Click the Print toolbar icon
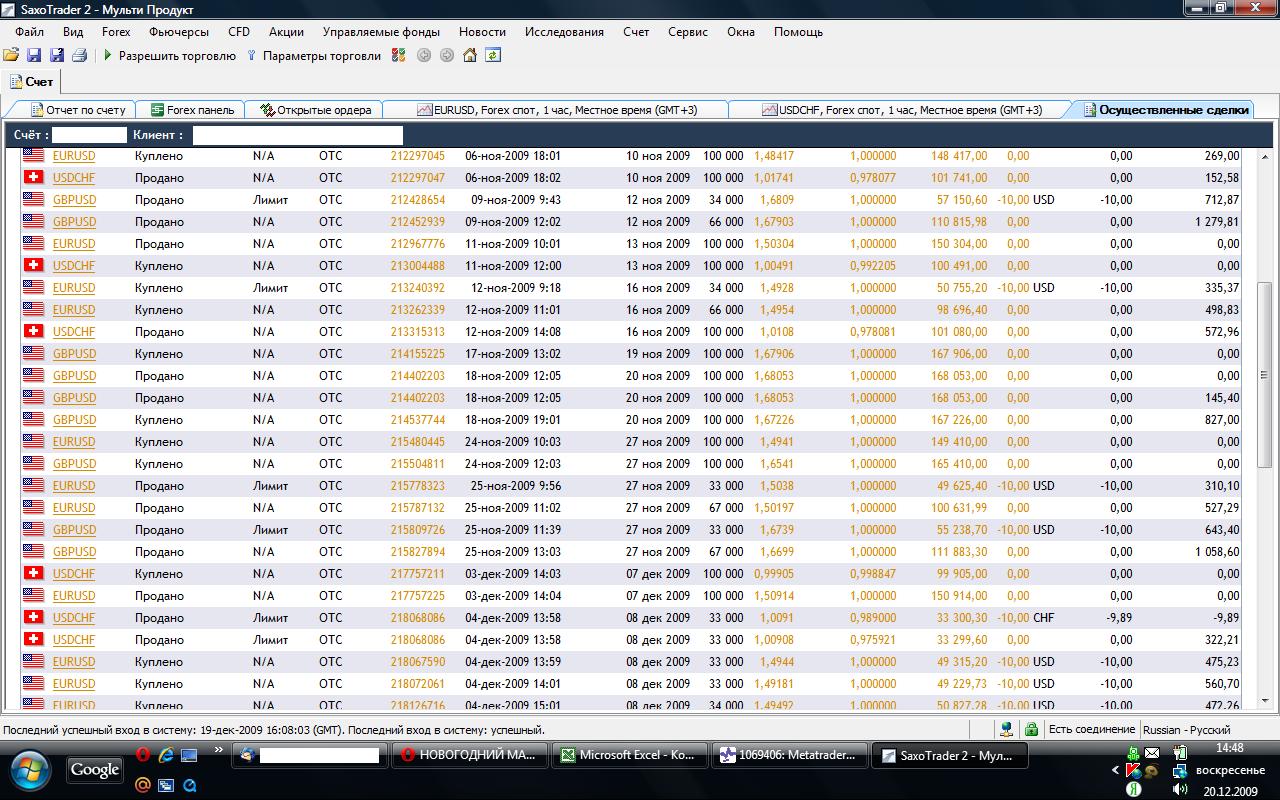 tap(80, 56)
